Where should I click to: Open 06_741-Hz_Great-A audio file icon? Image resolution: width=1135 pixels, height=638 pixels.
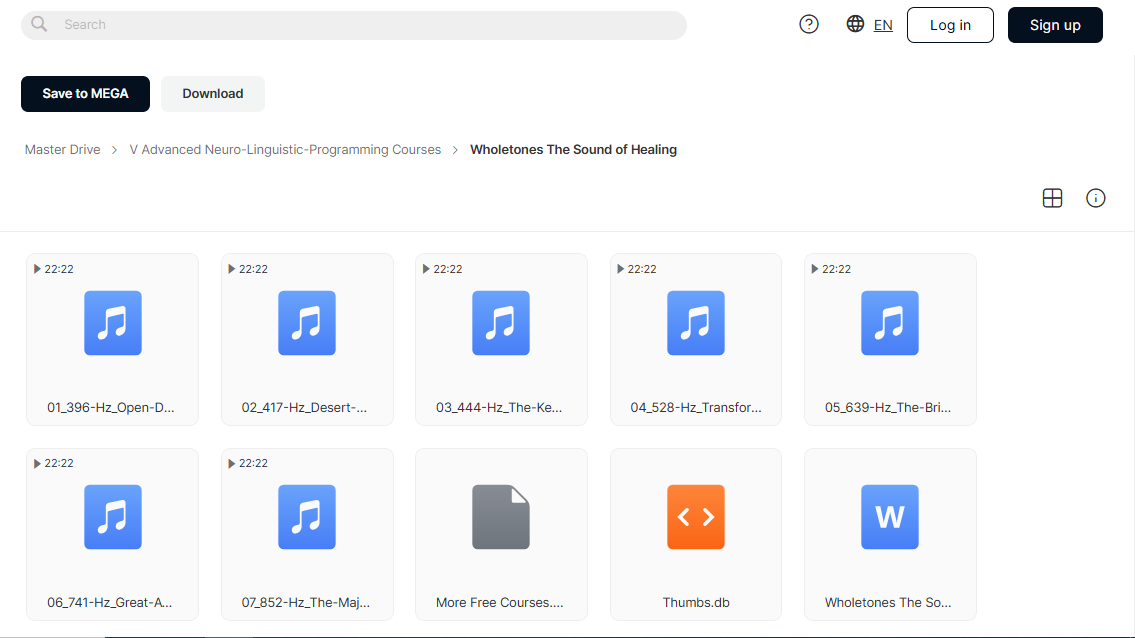coord(113,517)
